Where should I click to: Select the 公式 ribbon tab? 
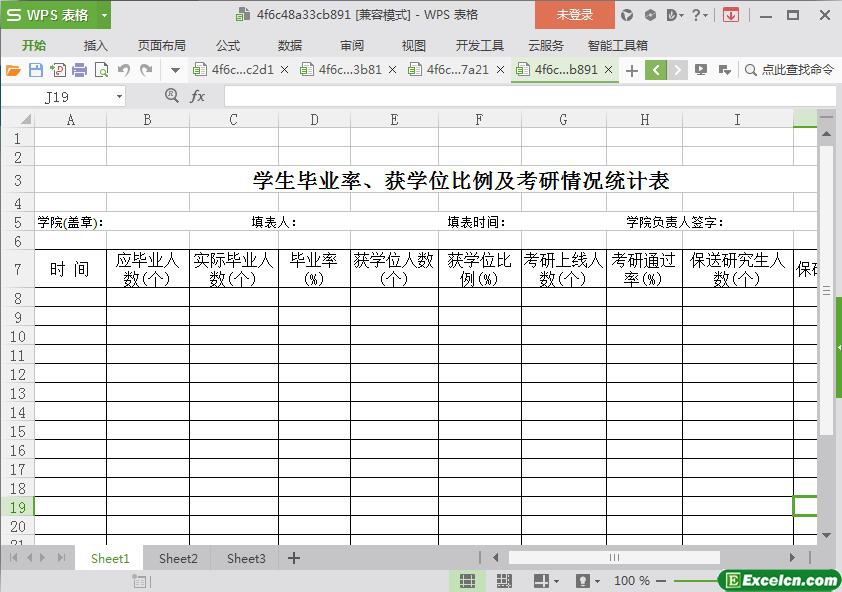(x=228, y=45)
